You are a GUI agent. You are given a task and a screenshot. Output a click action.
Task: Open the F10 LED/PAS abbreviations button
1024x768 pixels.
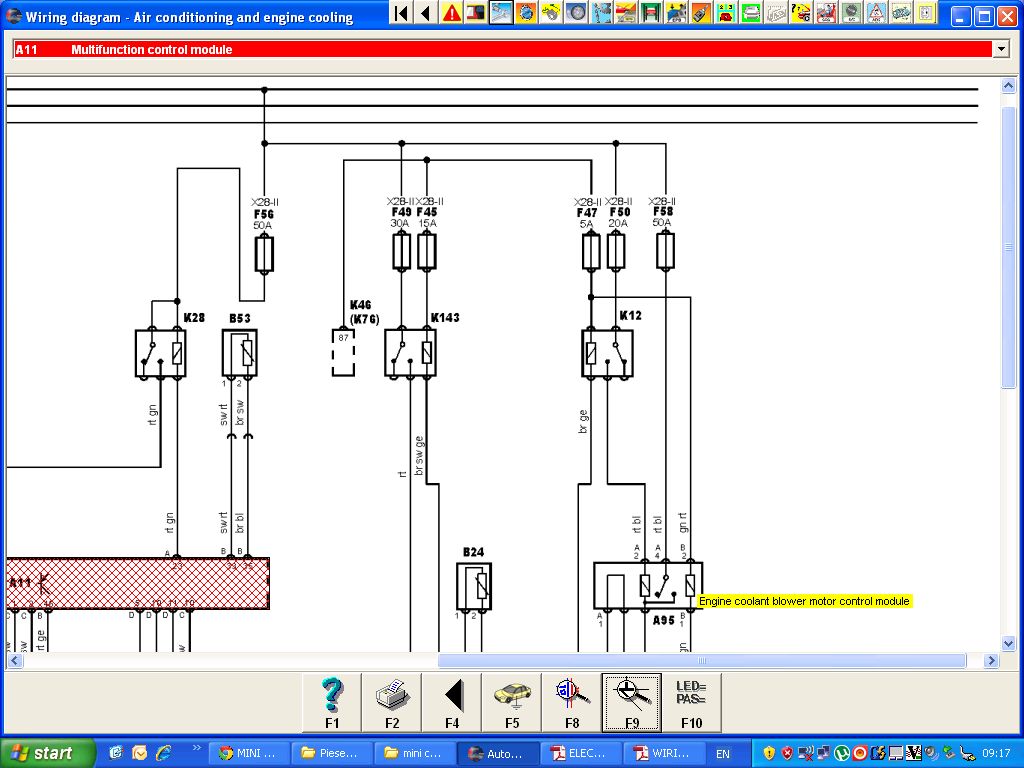(691, 702)
